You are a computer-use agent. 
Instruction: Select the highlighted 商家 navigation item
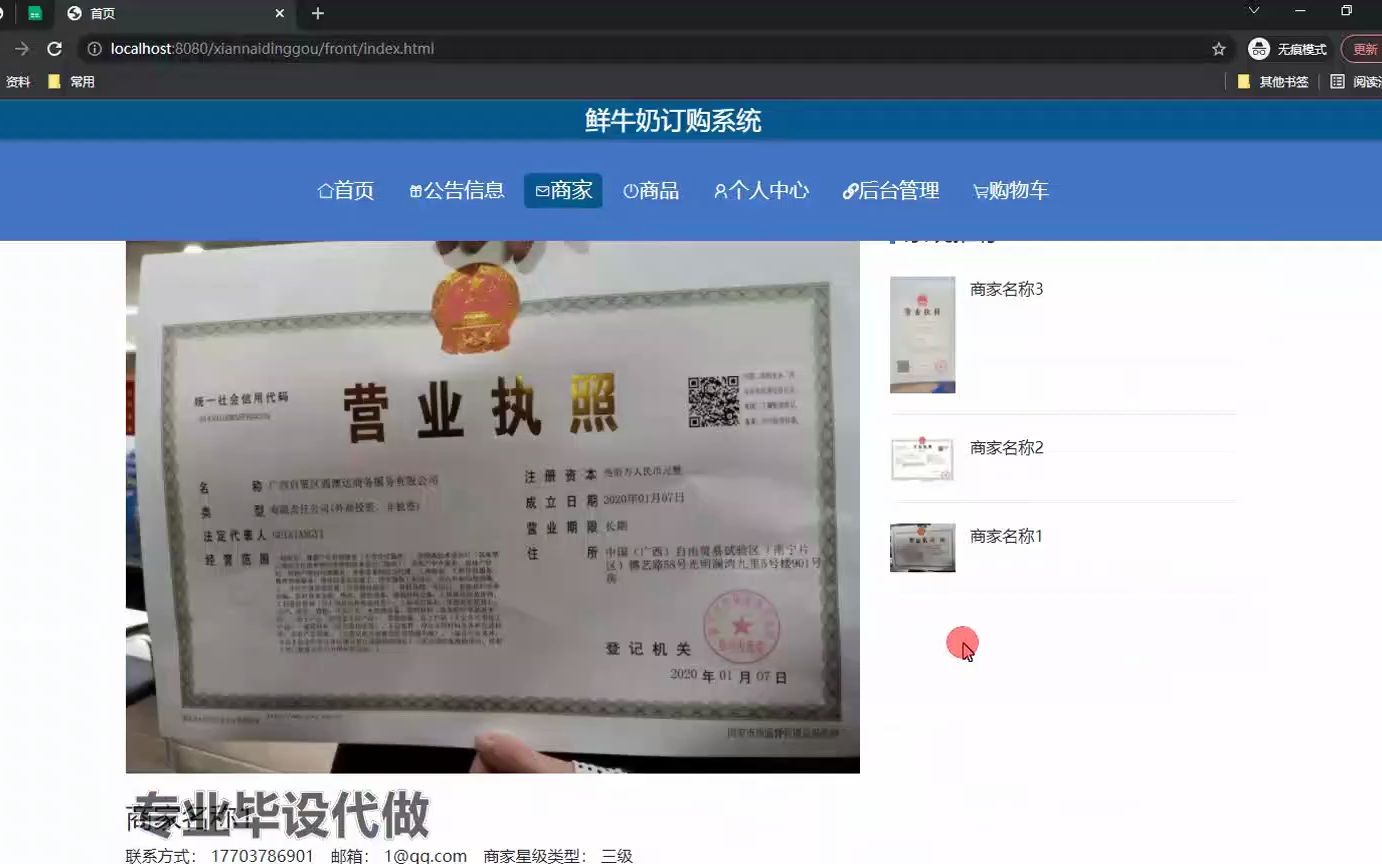click(x=563, y=190)
